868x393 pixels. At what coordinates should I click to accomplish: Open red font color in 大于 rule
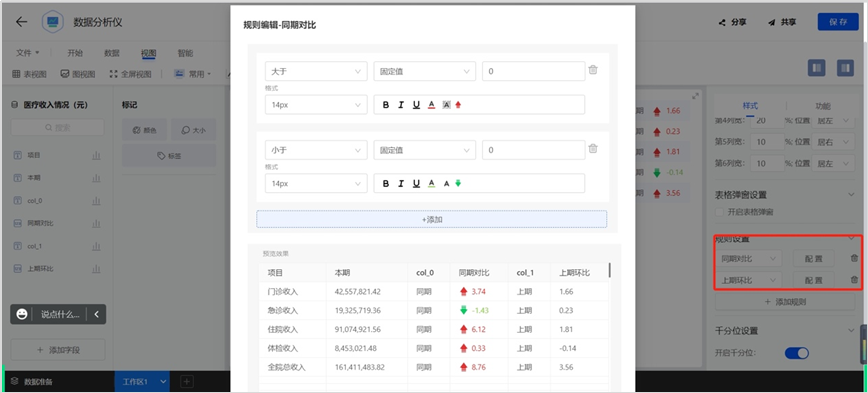click(x=431, y=105)
